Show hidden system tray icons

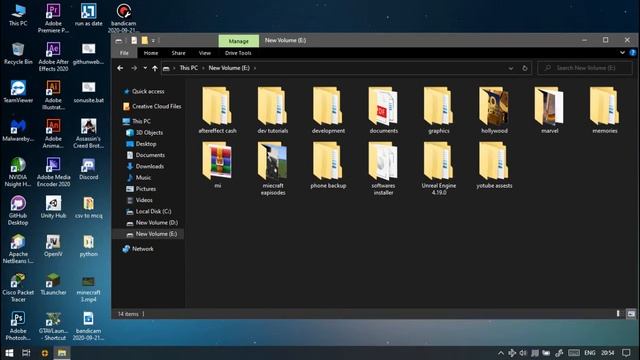coord(501,353)
